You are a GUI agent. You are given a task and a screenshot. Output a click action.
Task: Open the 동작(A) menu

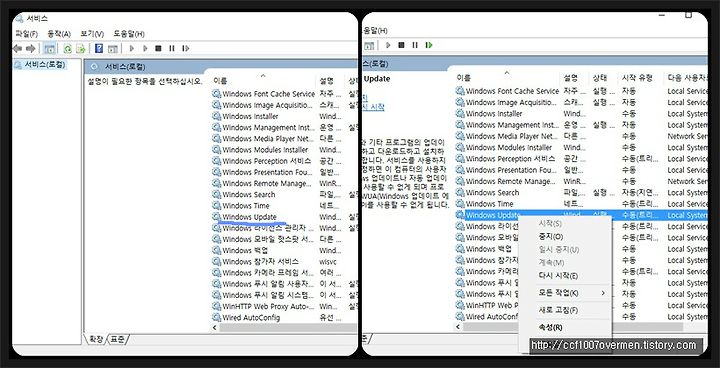pyautogui.click(x=59, y=34)
